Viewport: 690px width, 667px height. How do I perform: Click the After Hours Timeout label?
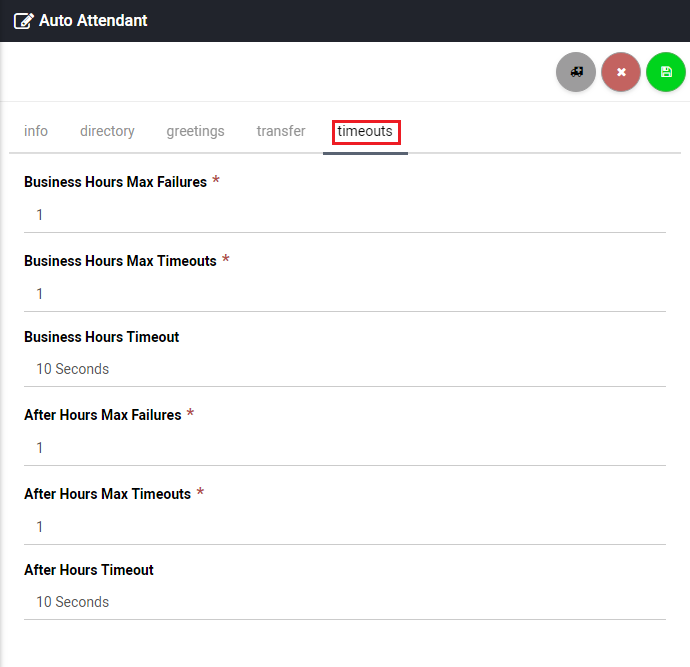(89, 570)
